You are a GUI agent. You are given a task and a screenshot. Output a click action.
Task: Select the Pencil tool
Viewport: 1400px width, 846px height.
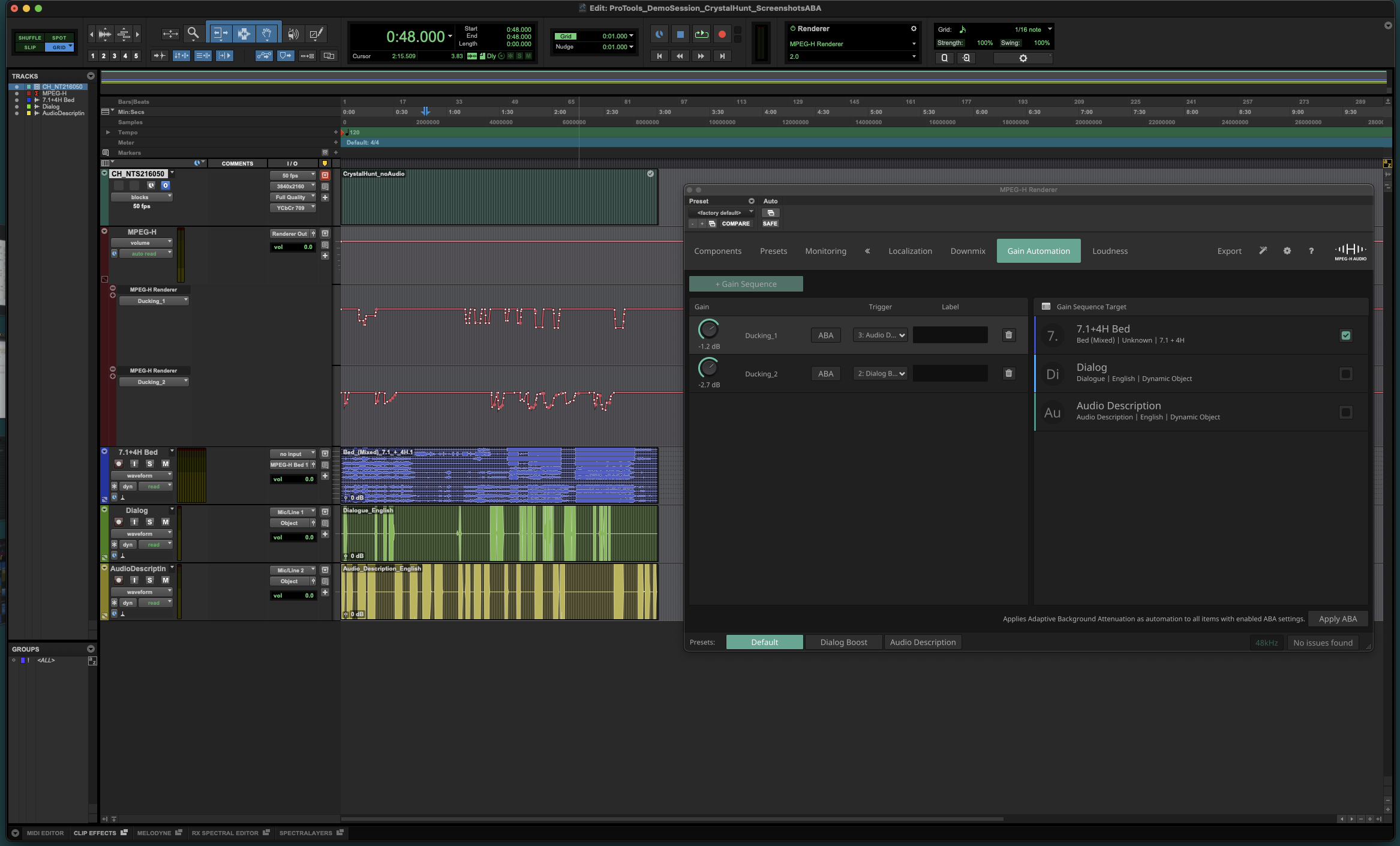click(316, 34)
